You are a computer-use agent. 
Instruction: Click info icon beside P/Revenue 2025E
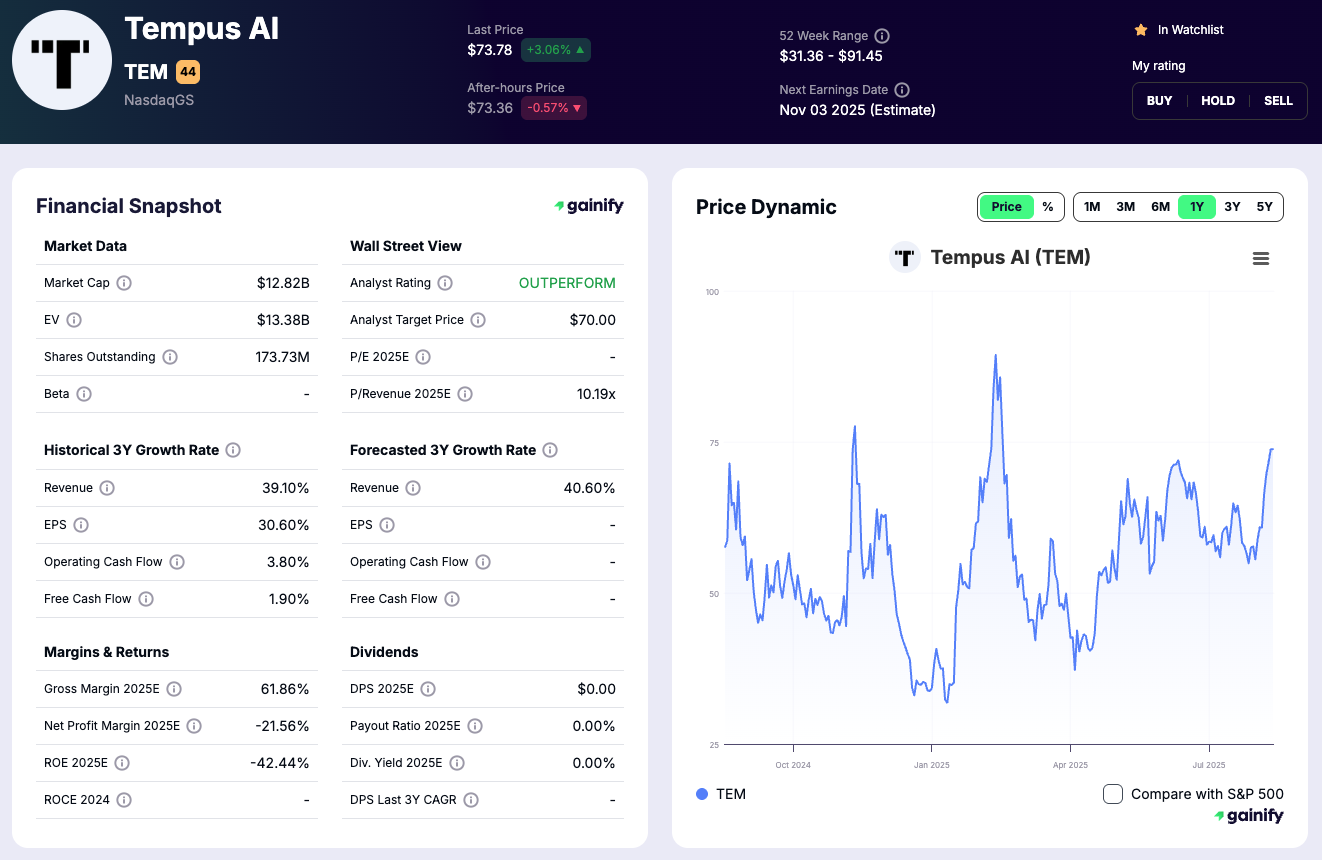pos(465,394)
